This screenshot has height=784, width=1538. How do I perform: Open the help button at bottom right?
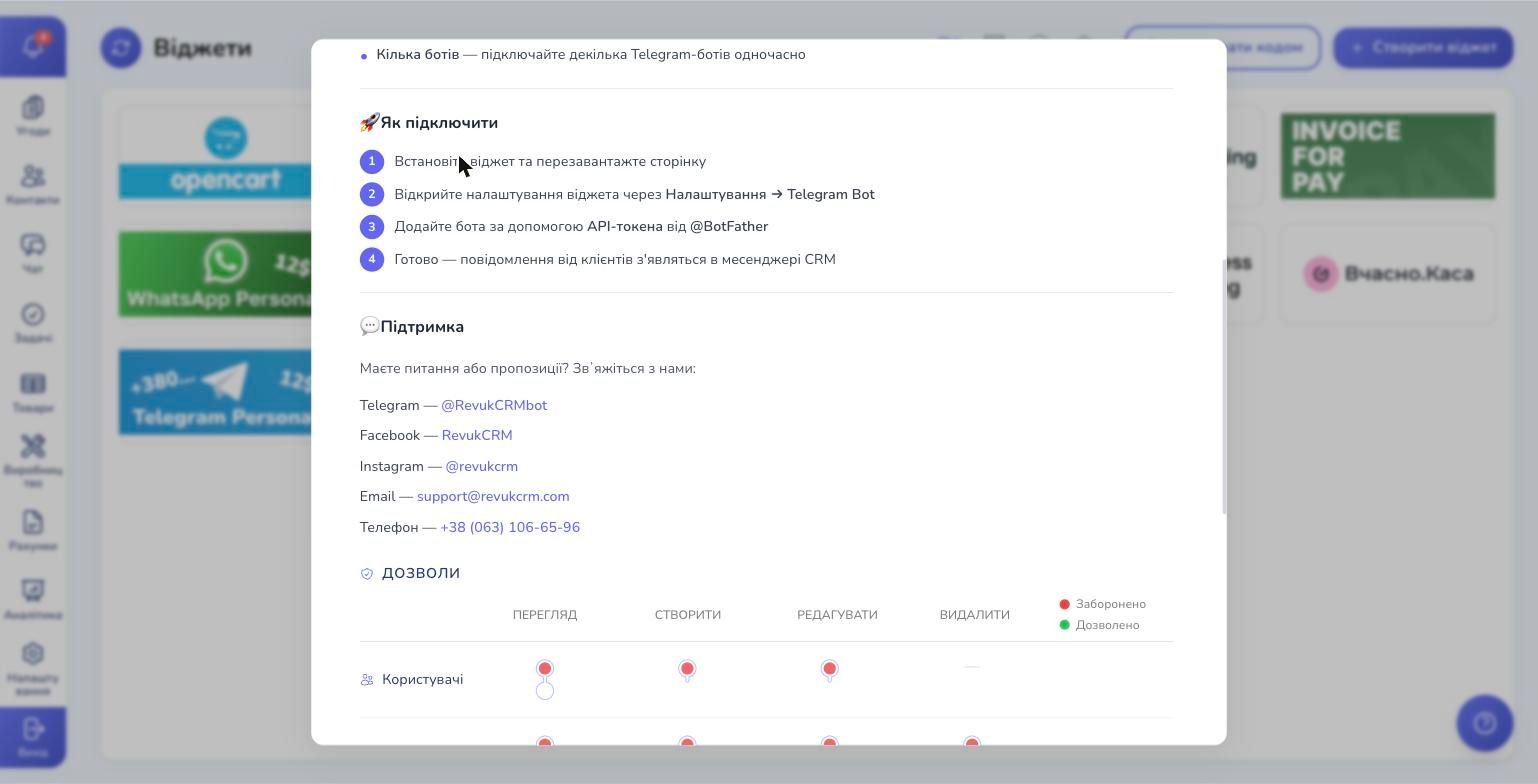click(x=1485, y=723)
